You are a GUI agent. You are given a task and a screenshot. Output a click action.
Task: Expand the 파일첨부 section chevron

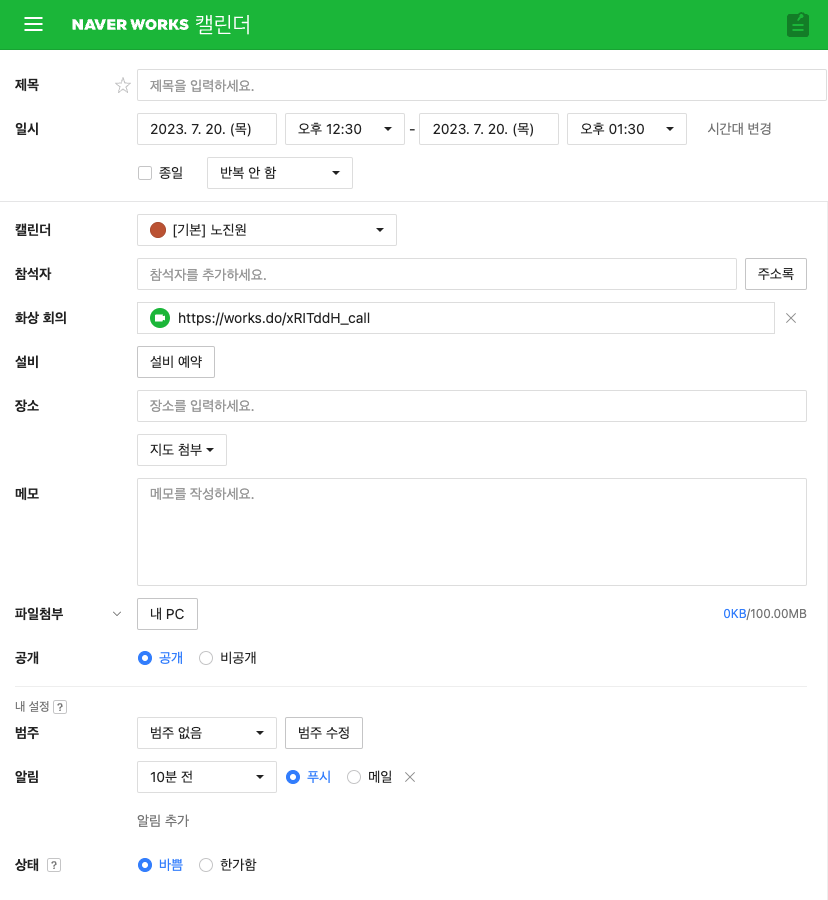pos(116,614)
